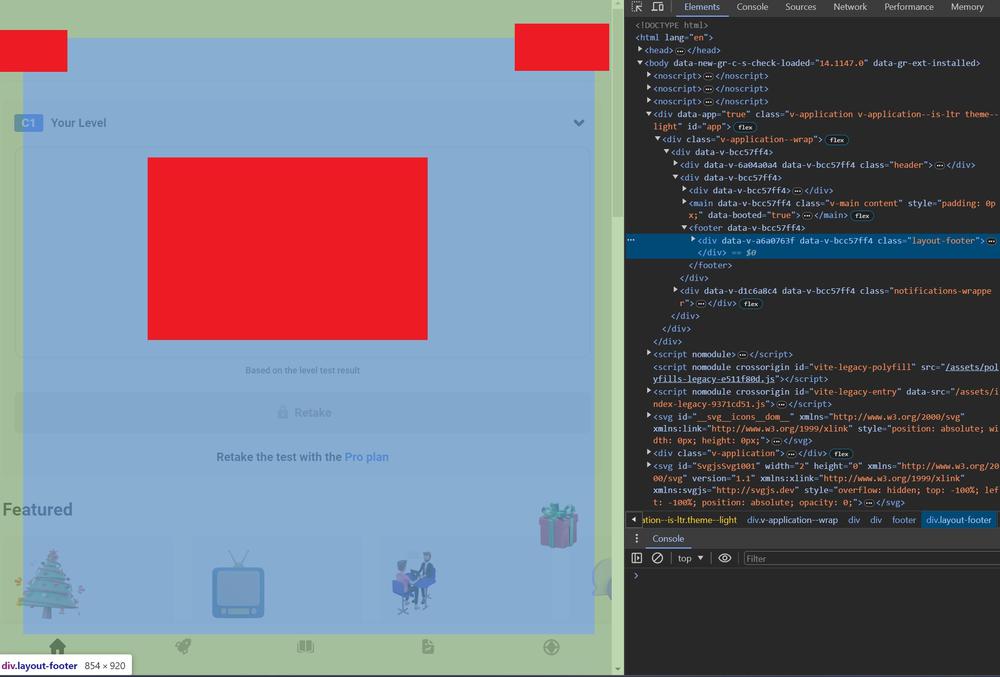Expand the head element in the DOM tree
The image size is (1000, 677).
tap(641, 50)
